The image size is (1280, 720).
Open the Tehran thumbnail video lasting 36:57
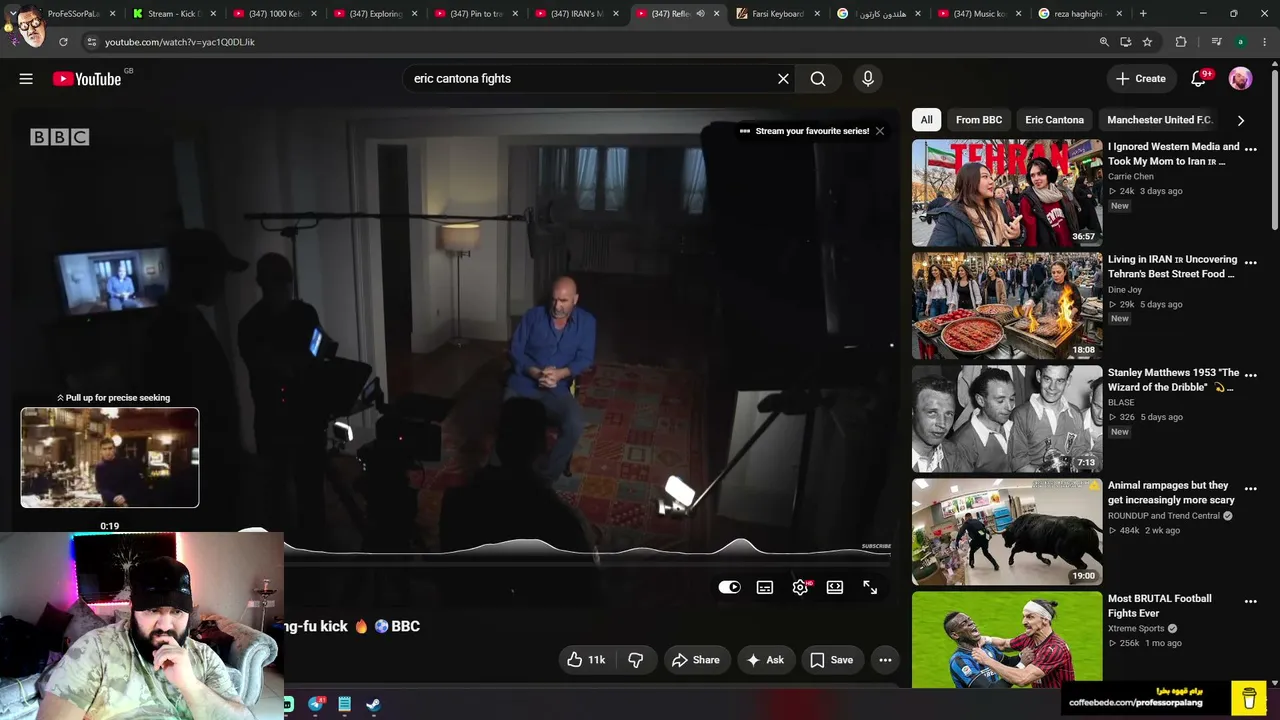tap(1007, 193)
